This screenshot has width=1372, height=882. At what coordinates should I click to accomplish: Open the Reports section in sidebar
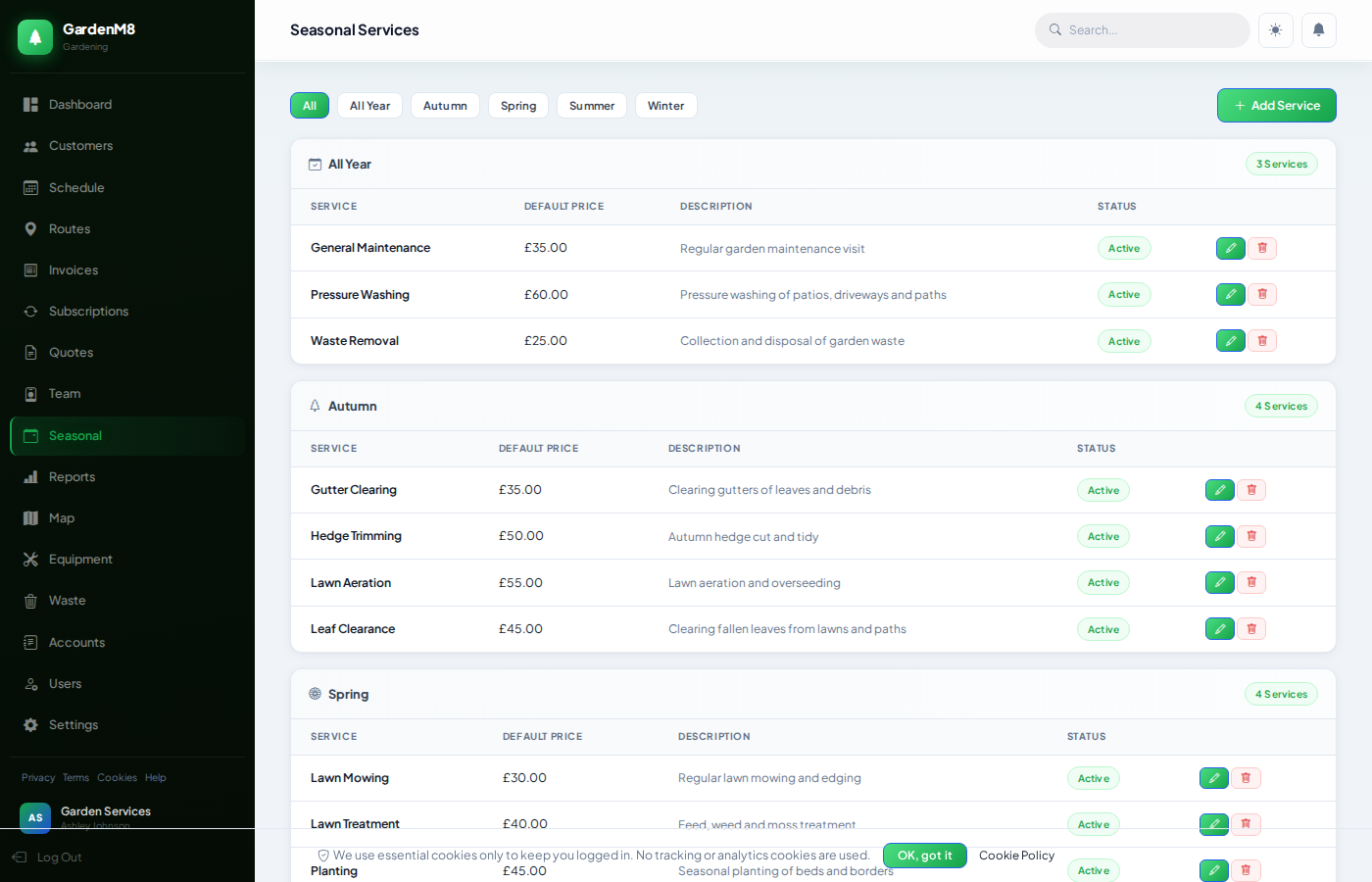coord(73,476)
